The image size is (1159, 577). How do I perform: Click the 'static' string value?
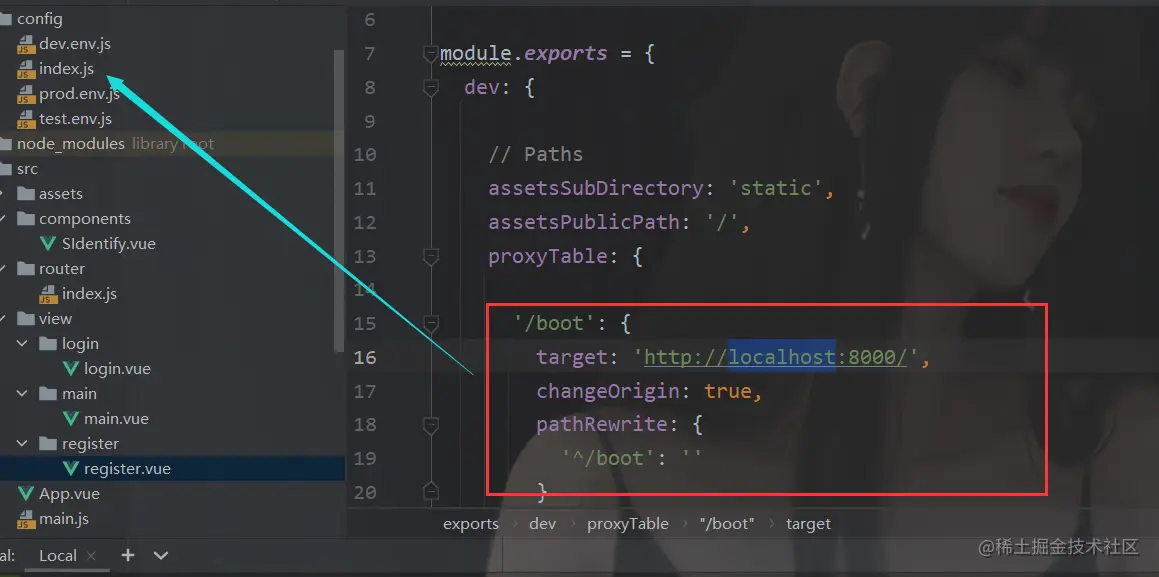[776, 188]
